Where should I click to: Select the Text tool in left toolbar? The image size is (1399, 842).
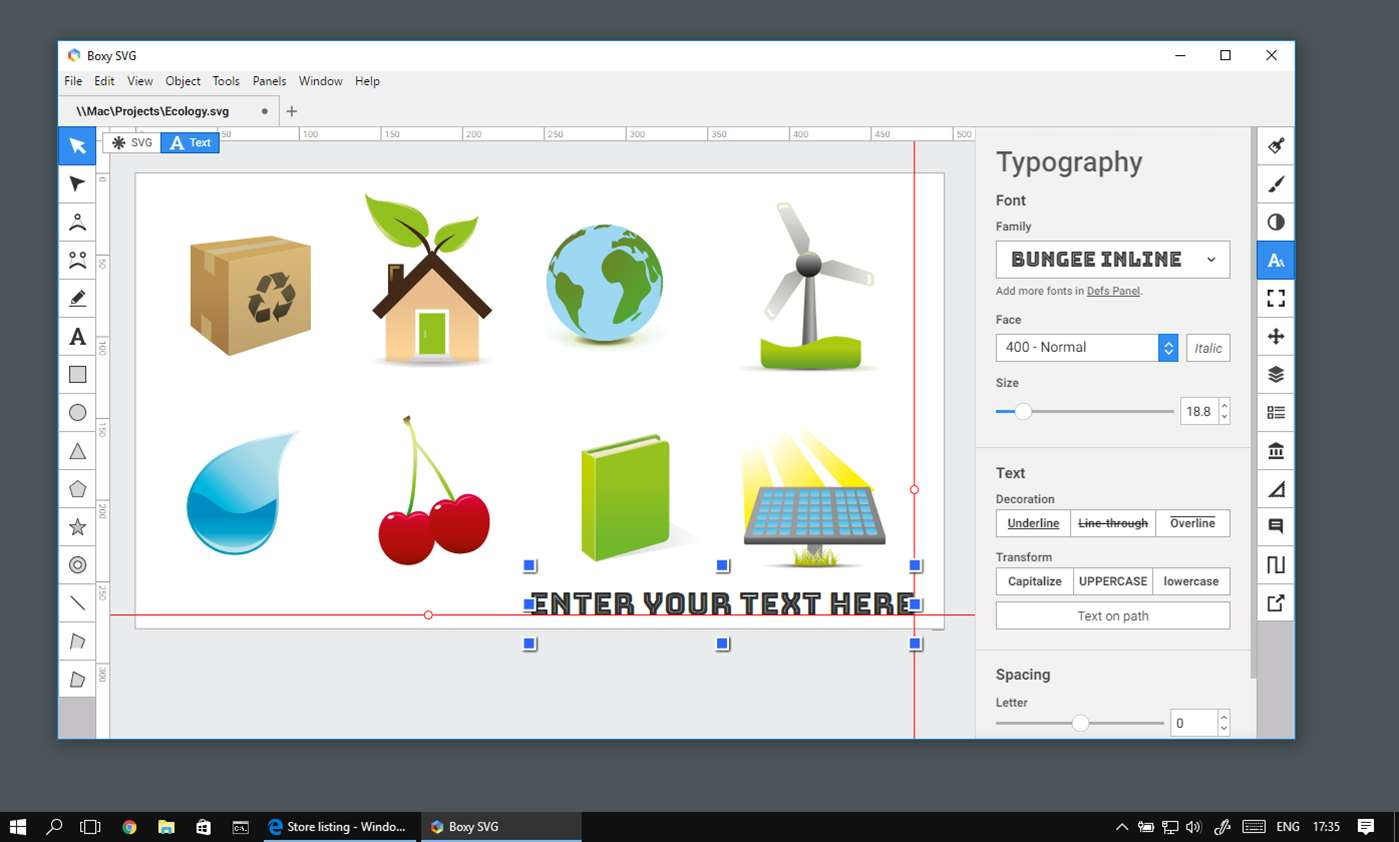point(77,337)
